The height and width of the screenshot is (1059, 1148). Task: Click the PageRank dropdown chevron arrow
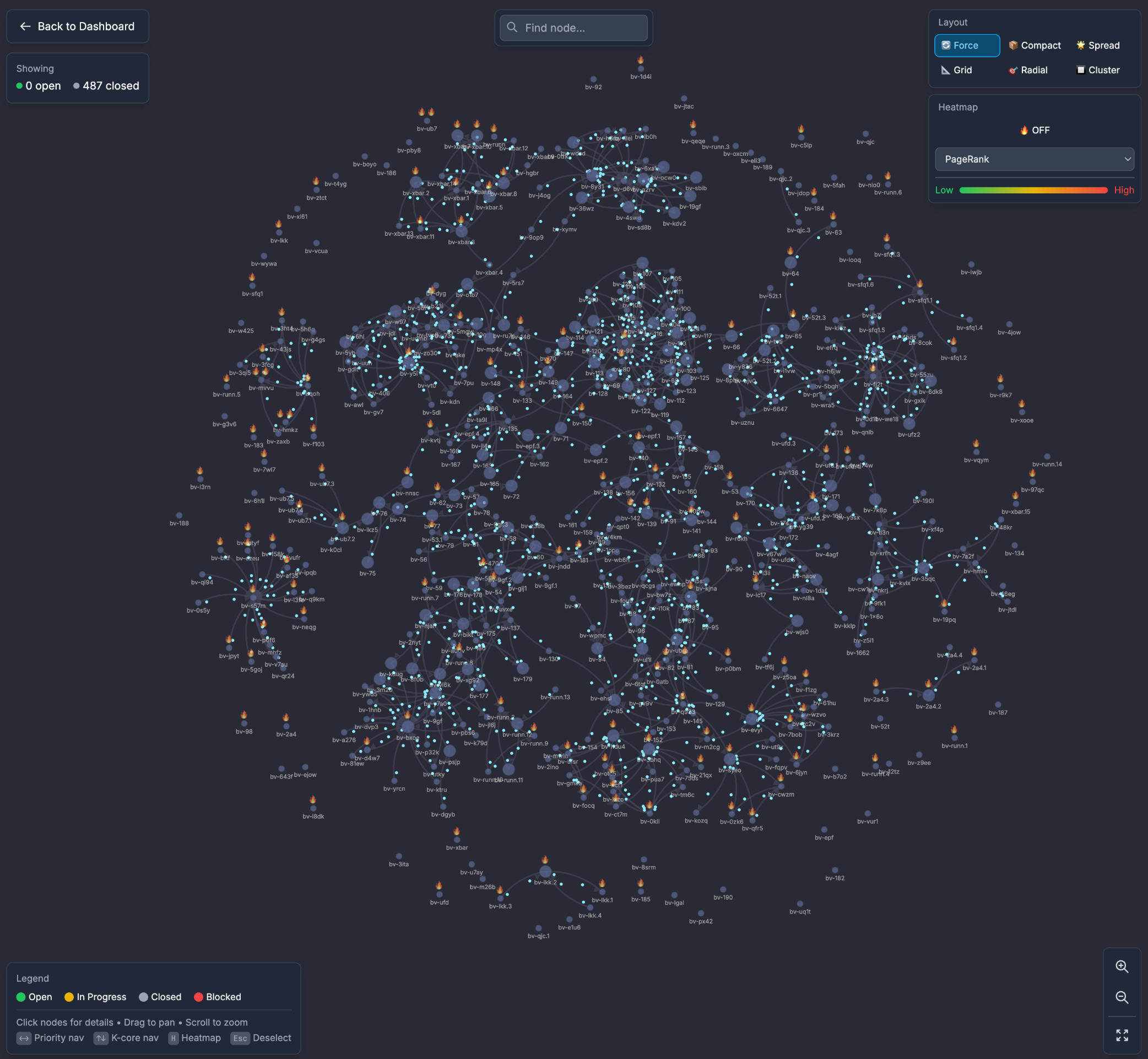tap(1127, 159)
